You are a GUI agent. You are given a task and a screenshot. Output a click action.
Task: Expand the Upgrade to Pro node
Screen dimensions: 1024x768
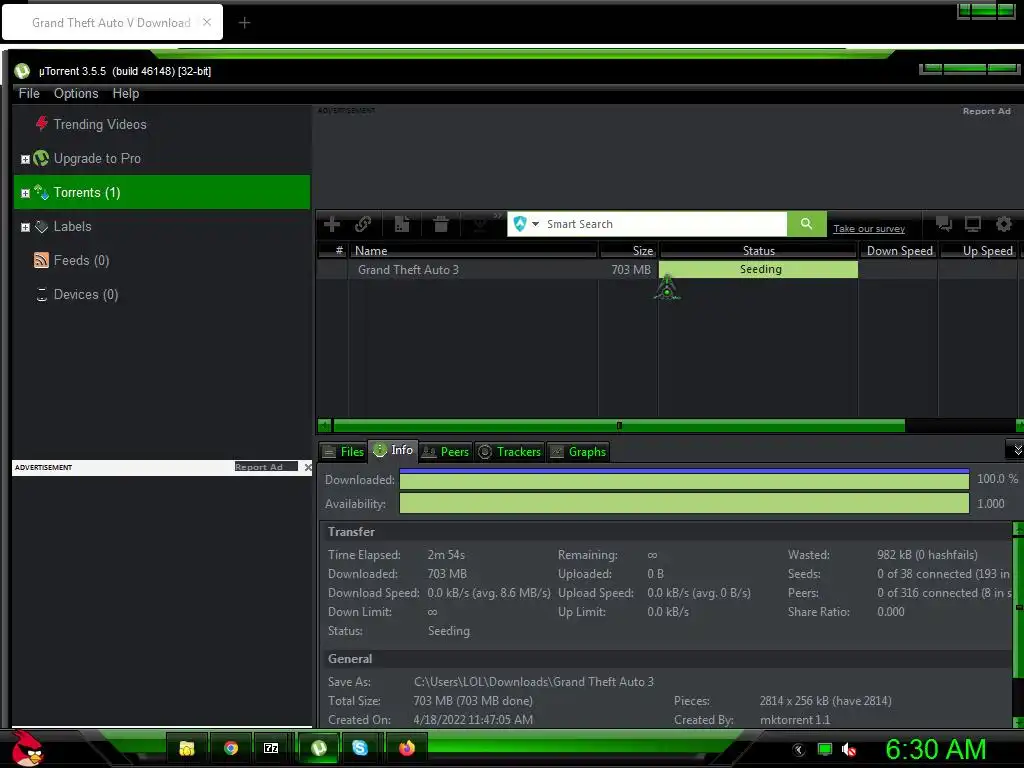point(25,159)
